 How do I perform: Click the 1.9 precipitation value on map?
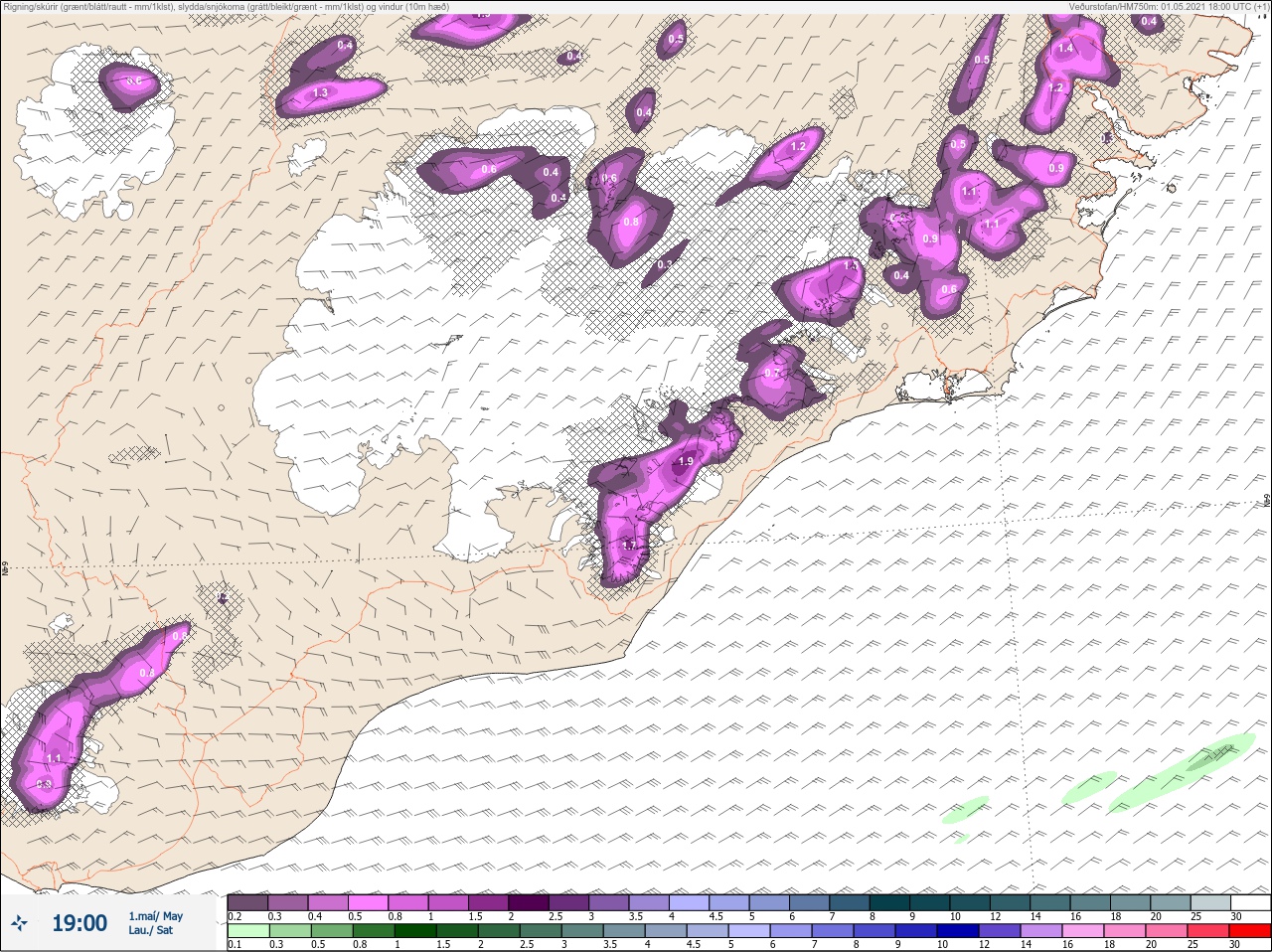[686, 462]
